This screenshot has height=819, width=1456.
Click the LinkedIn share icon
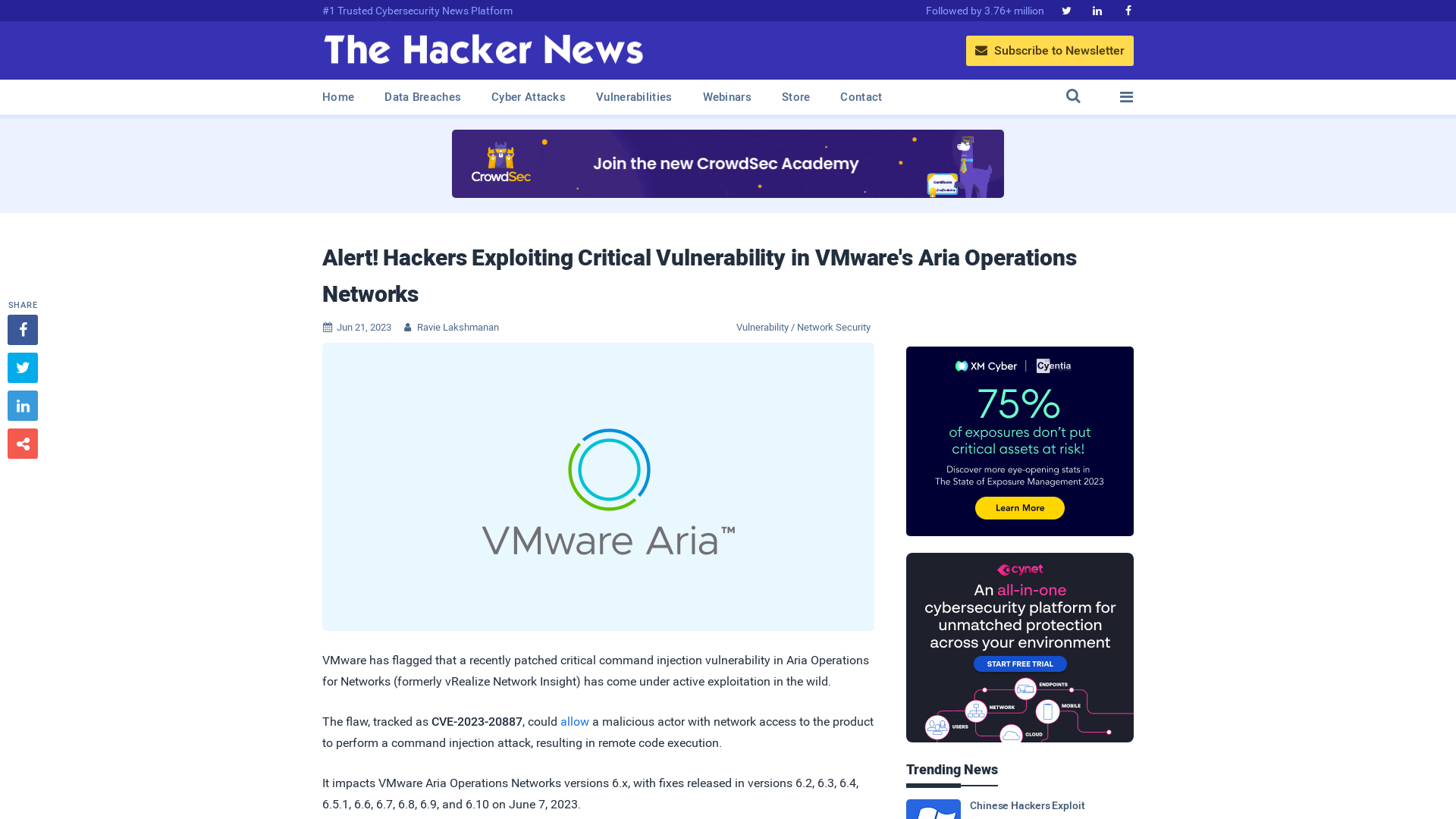click(x=22, y=406)
